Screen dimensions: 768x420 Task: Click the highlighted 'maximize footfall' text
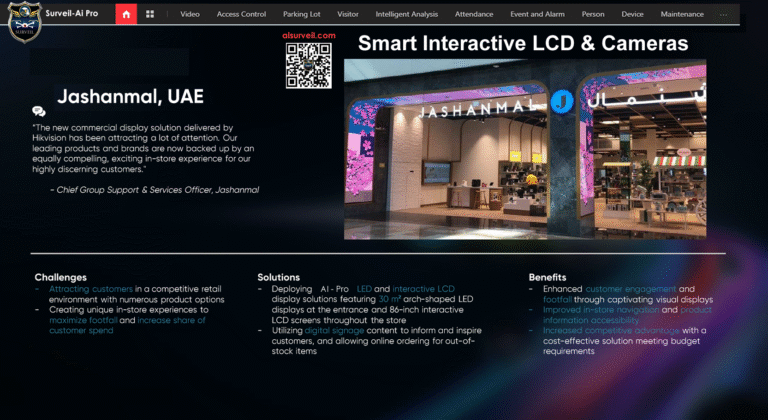tap(83, 320)
